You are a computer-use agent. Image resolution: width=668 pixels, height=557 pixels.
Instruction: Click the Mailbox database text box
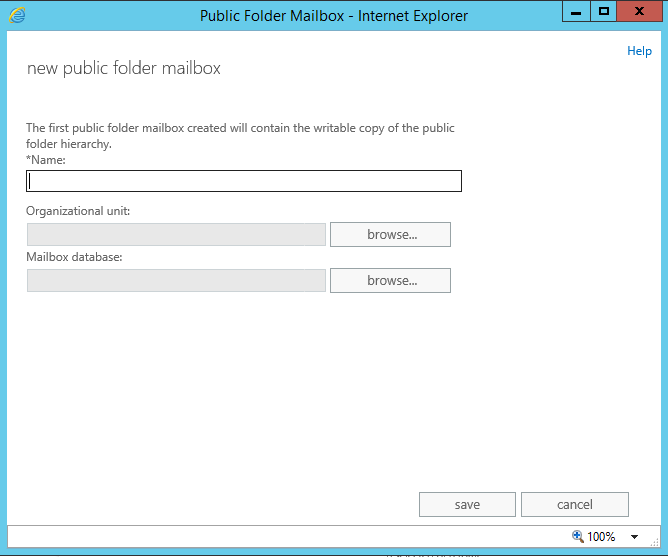pyautogui.click(x=176, y=280)
